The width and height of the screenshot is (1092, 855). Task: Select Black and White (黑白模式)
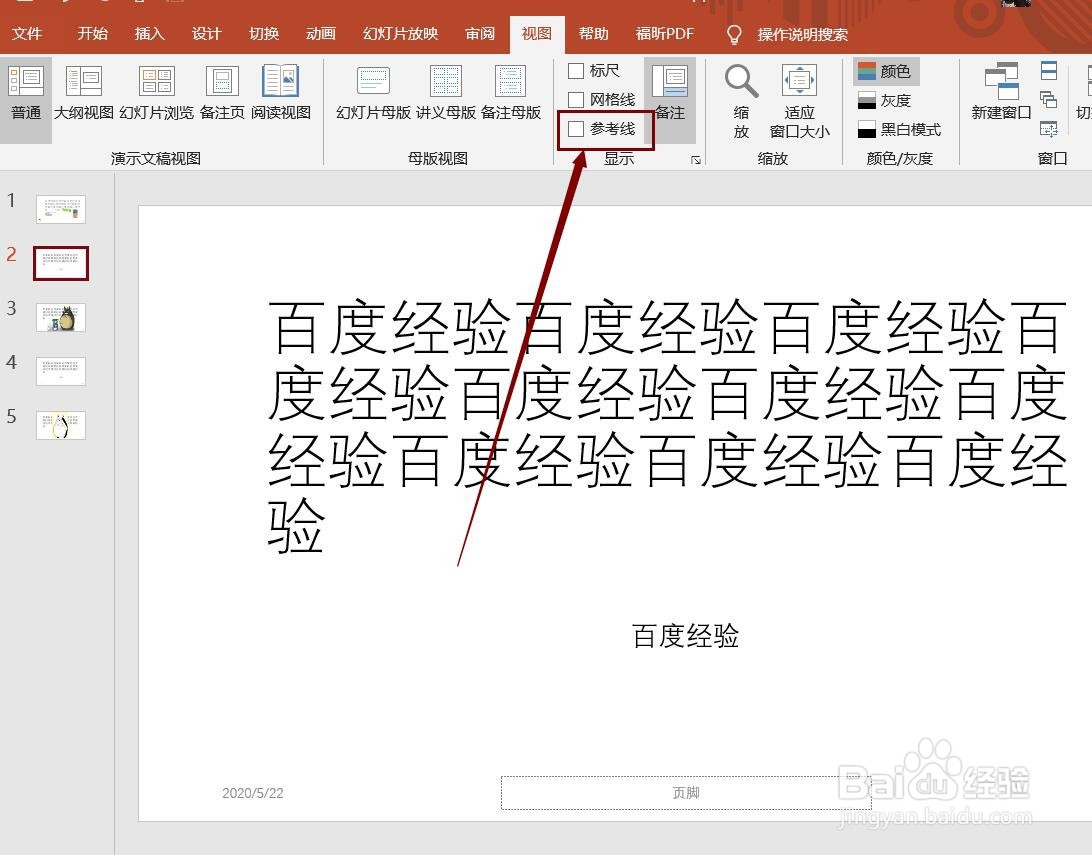pyautogui.click(x=899, y=130)
